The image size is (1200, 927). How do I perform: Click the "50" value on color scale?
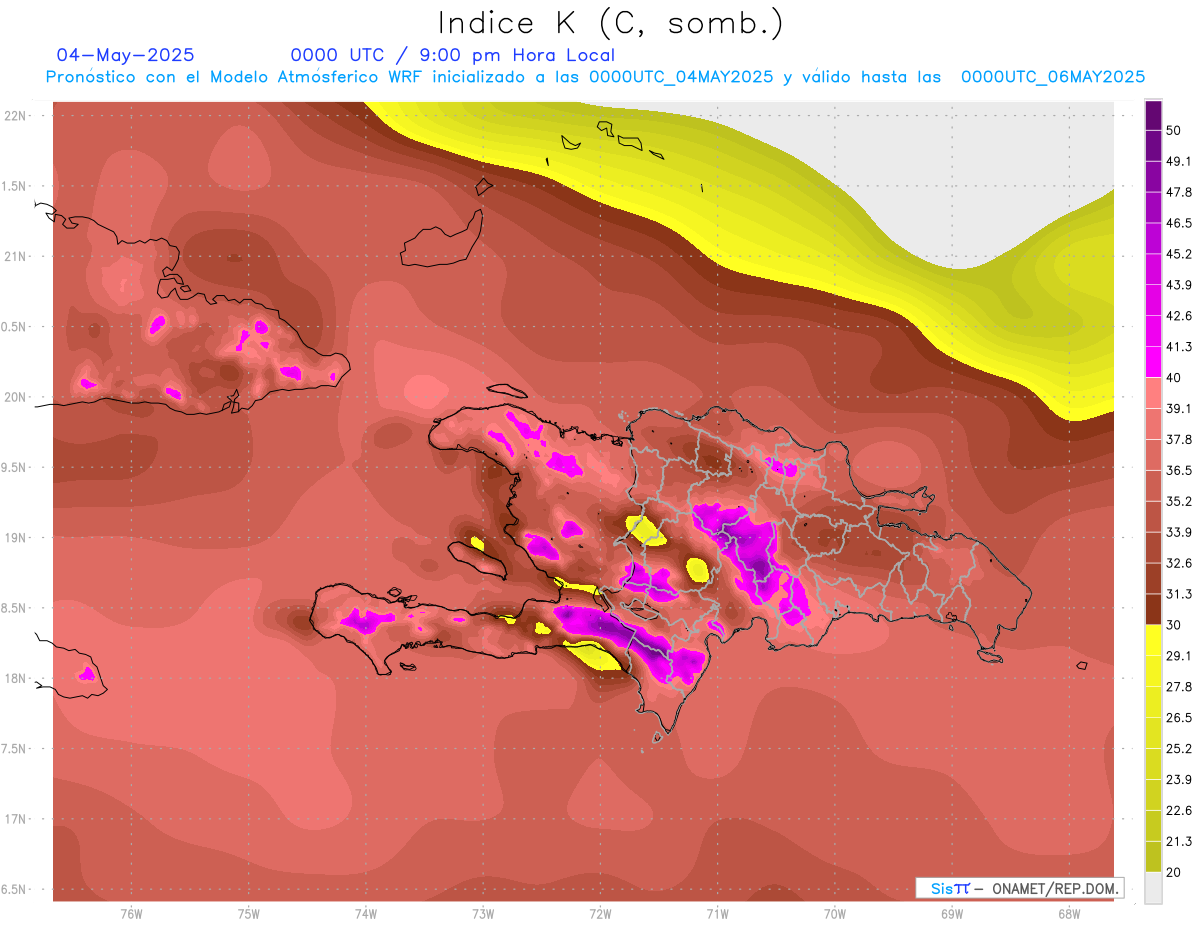(1174, 130)
